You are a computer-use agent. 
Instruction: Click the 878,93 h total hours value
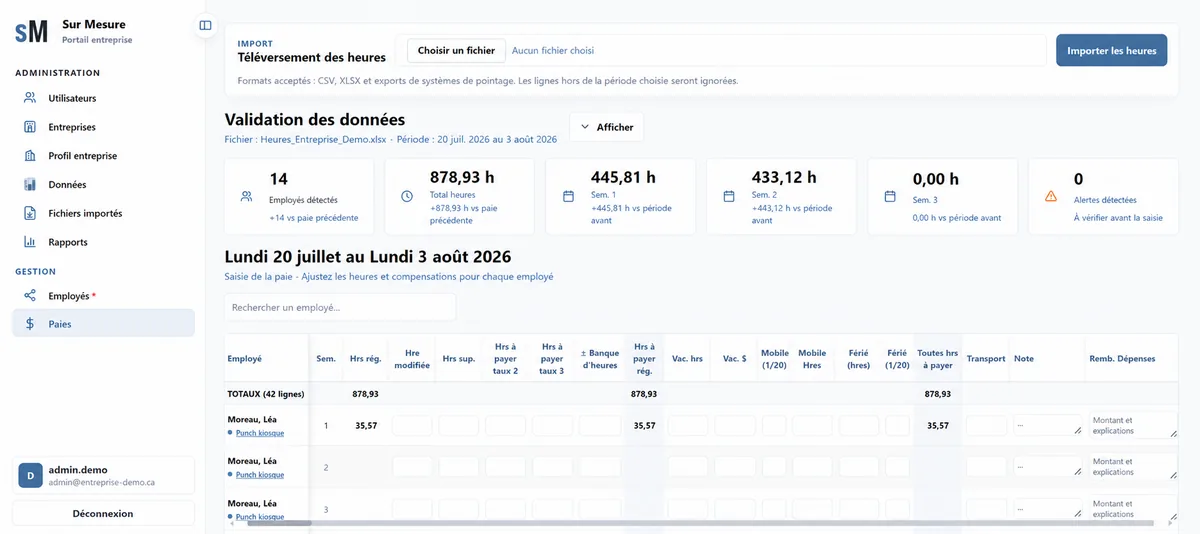click(x=463, y=178)
